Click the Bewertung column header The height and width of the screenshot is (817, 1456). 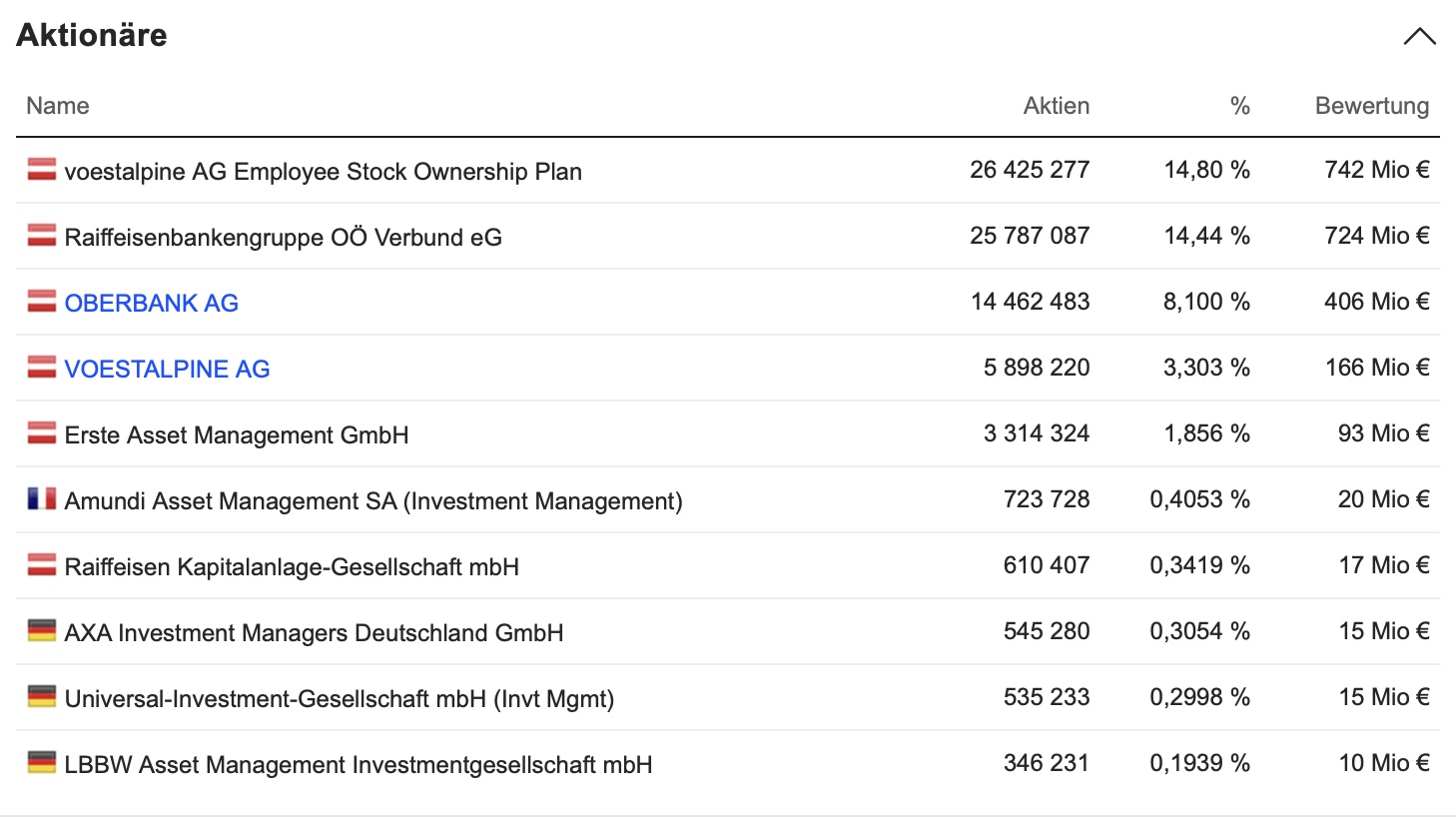1371,106
